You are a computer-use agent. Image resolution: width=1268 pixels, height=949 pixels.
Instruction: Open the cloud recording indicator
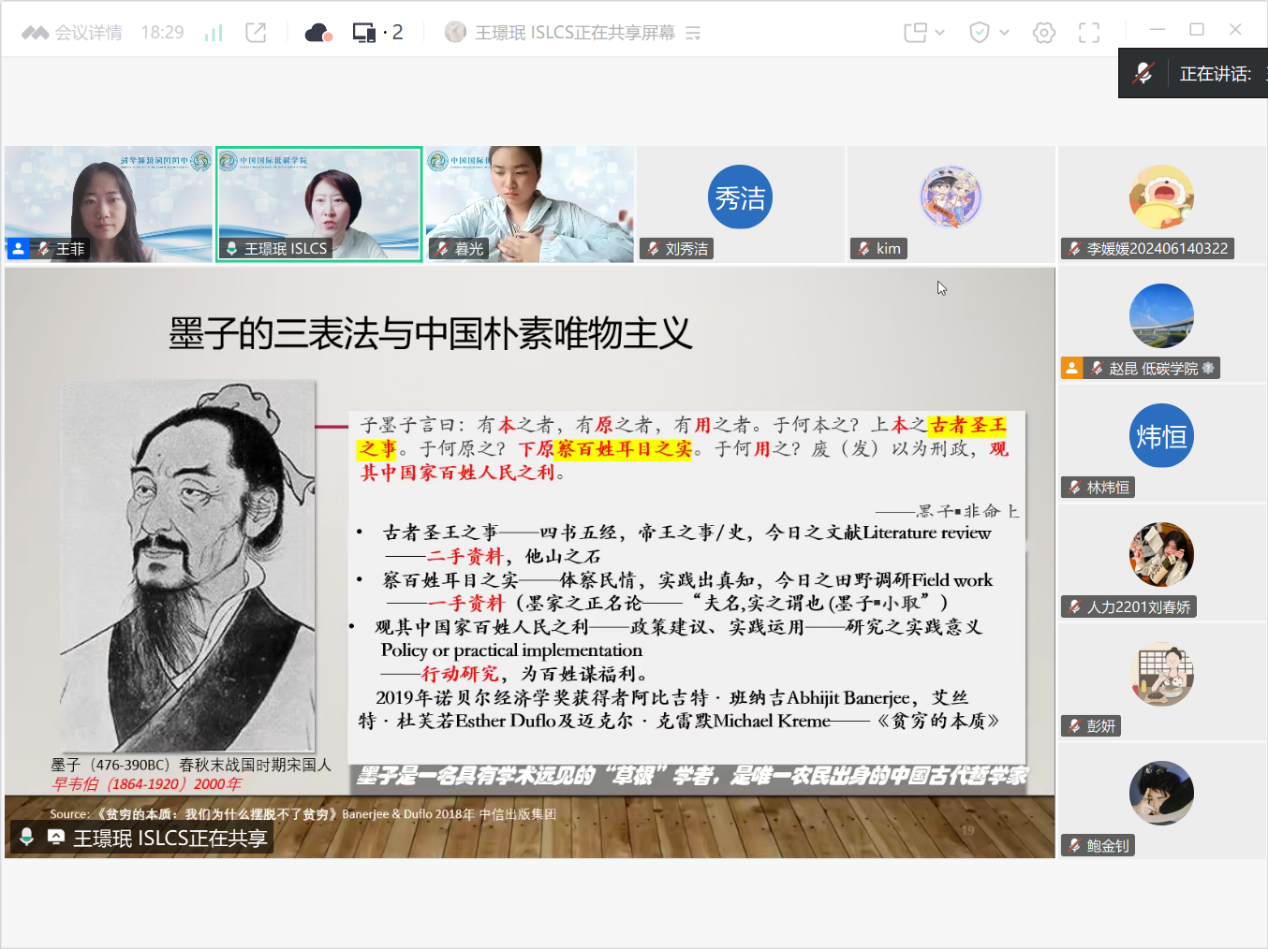(318, 33)
